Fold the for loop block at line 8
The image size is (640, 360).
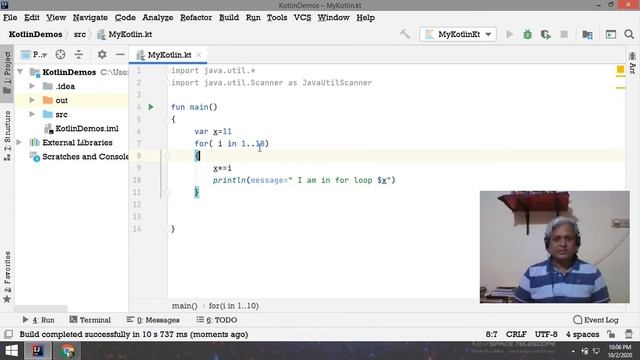click(167, 156)
